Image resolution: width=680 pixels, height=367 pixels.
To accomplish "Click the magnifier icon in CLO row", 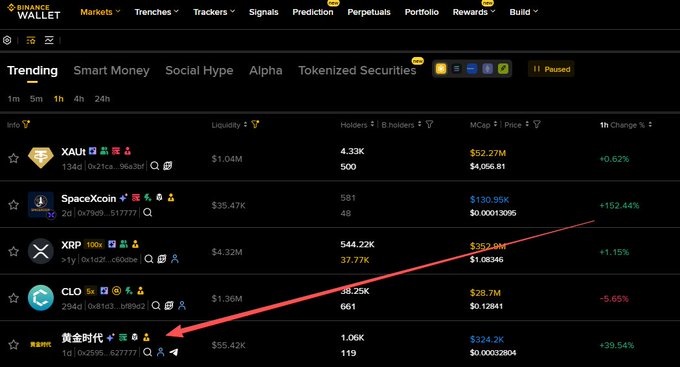I will [156, 305].
